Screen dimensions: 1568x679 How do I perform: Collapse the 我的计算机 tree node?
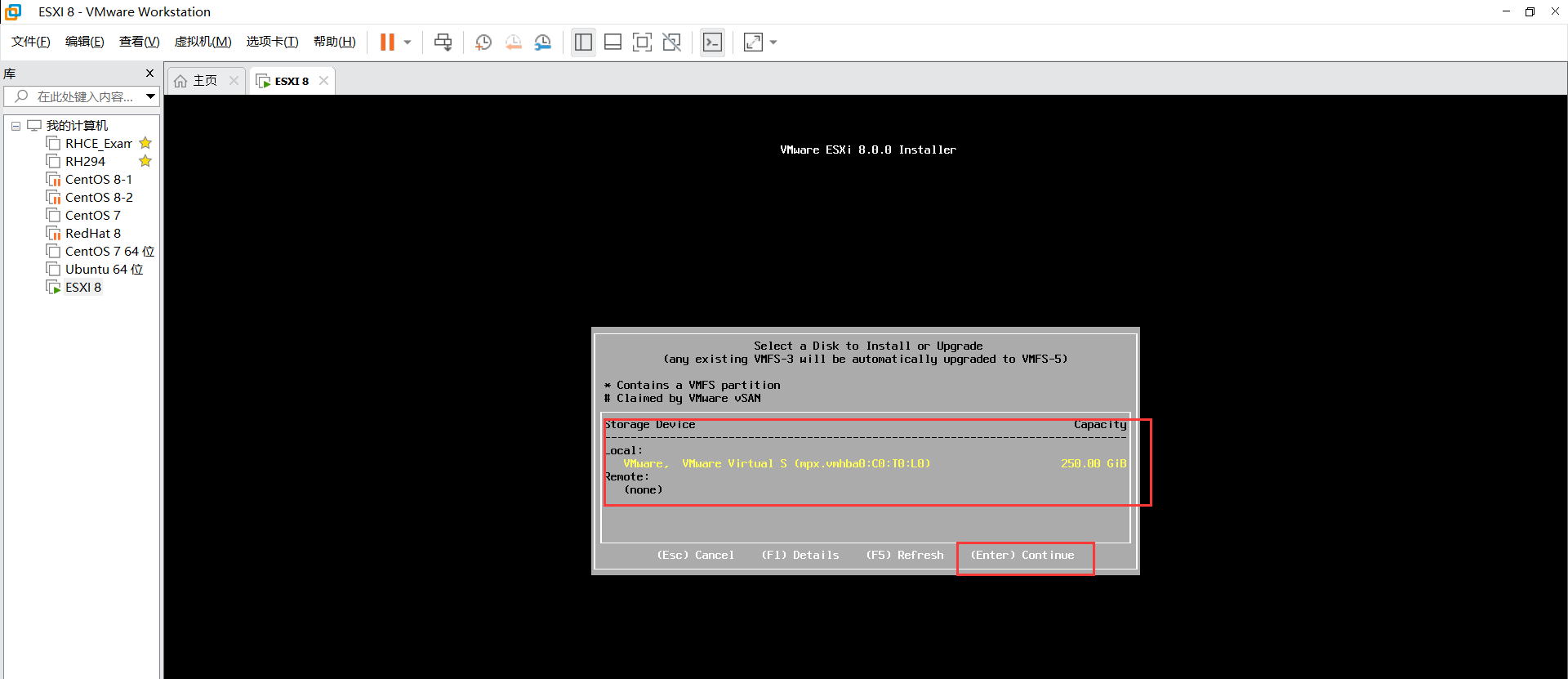16,126
